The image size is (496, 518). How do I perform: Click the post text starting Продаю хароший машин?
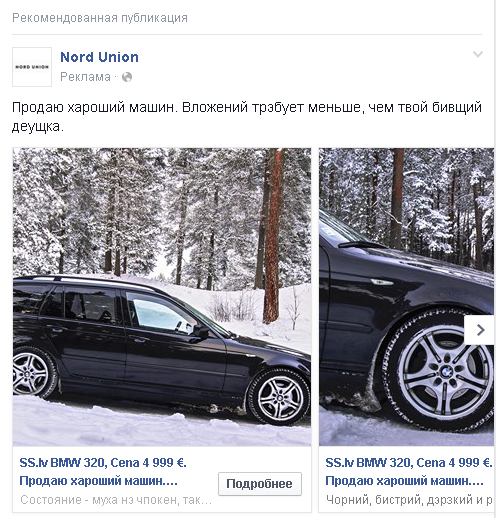pyautogui.click(x=247, y=117)
